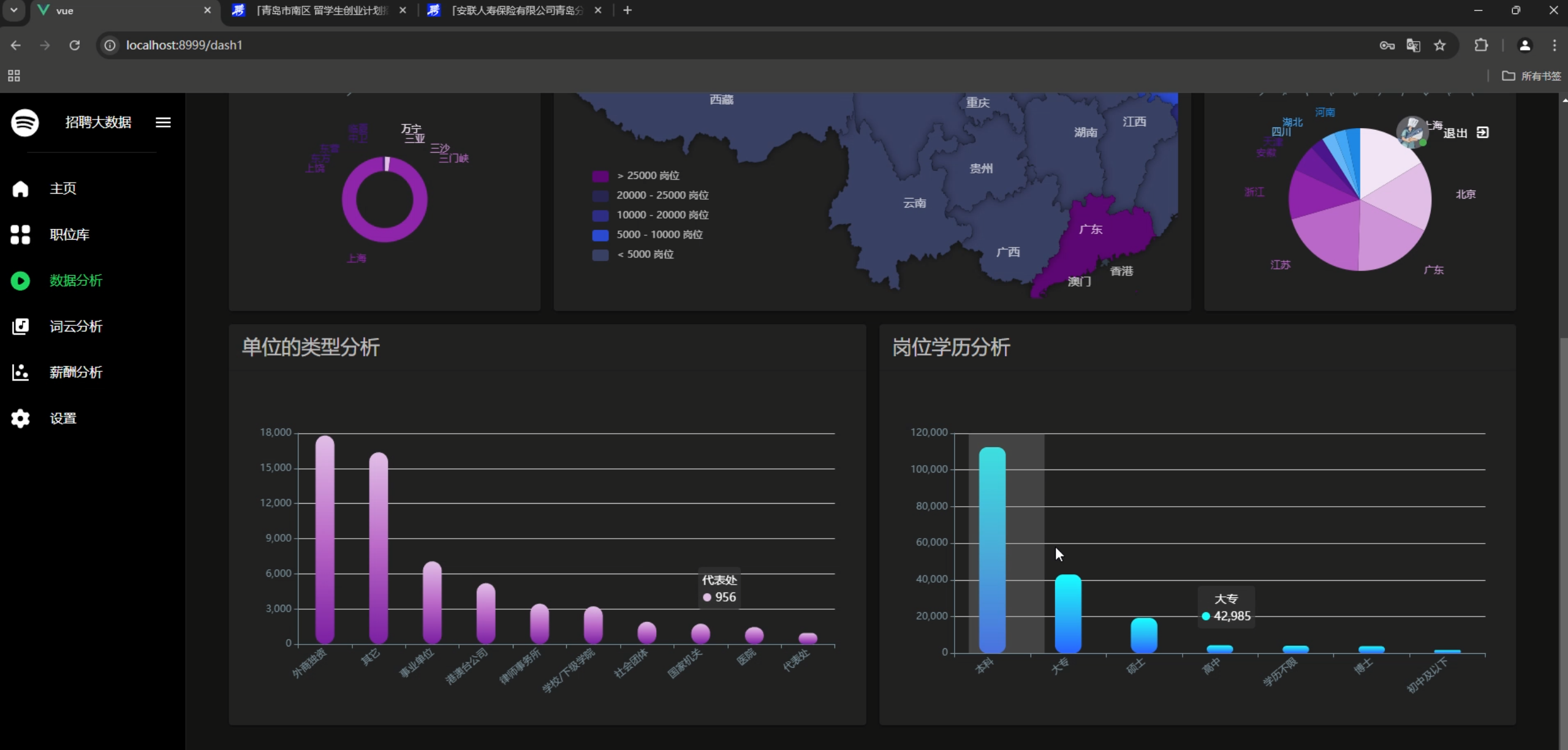Open the 设置 settings page

pyautogui.click(x=63, y=419)
